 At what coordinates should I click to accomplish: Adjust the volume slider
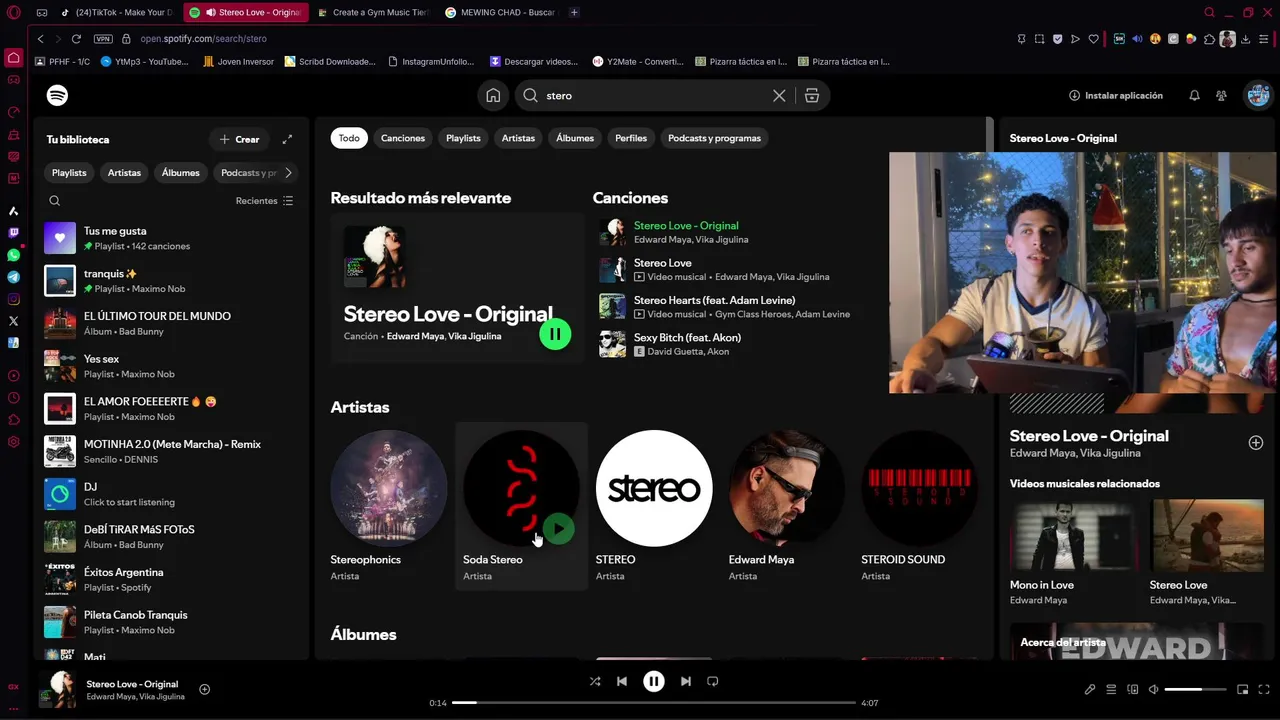(x=1195, y=689)
